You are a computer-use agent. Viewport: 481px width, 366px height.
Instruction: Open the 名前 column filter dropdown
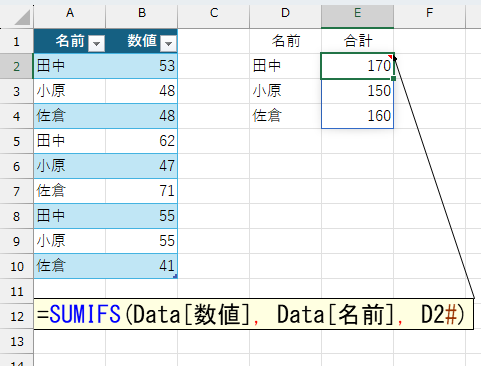97,43
